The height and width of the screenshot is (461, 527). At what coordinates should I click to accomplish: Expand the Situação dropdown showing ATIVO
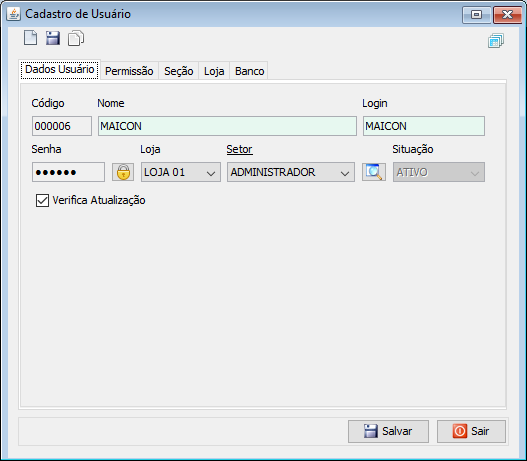click(x=439, y=172)
